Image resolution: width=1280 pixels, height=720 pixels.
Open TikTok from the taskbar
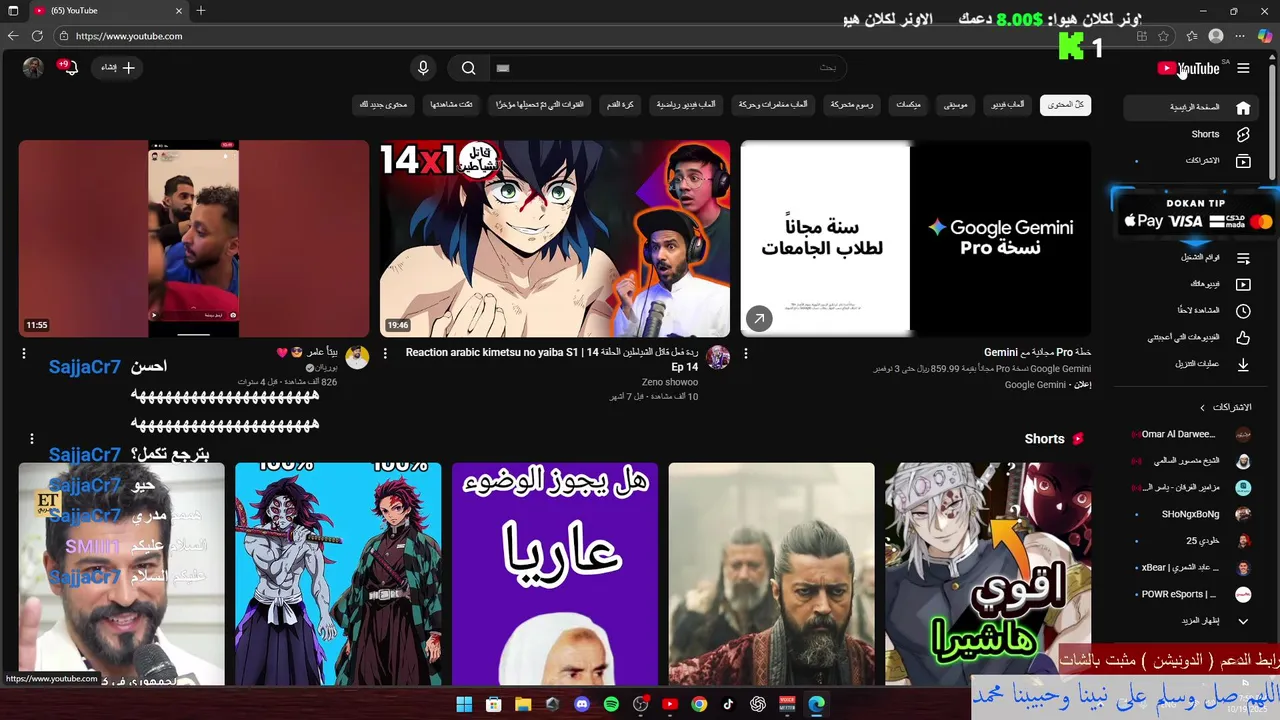[728, 704]
